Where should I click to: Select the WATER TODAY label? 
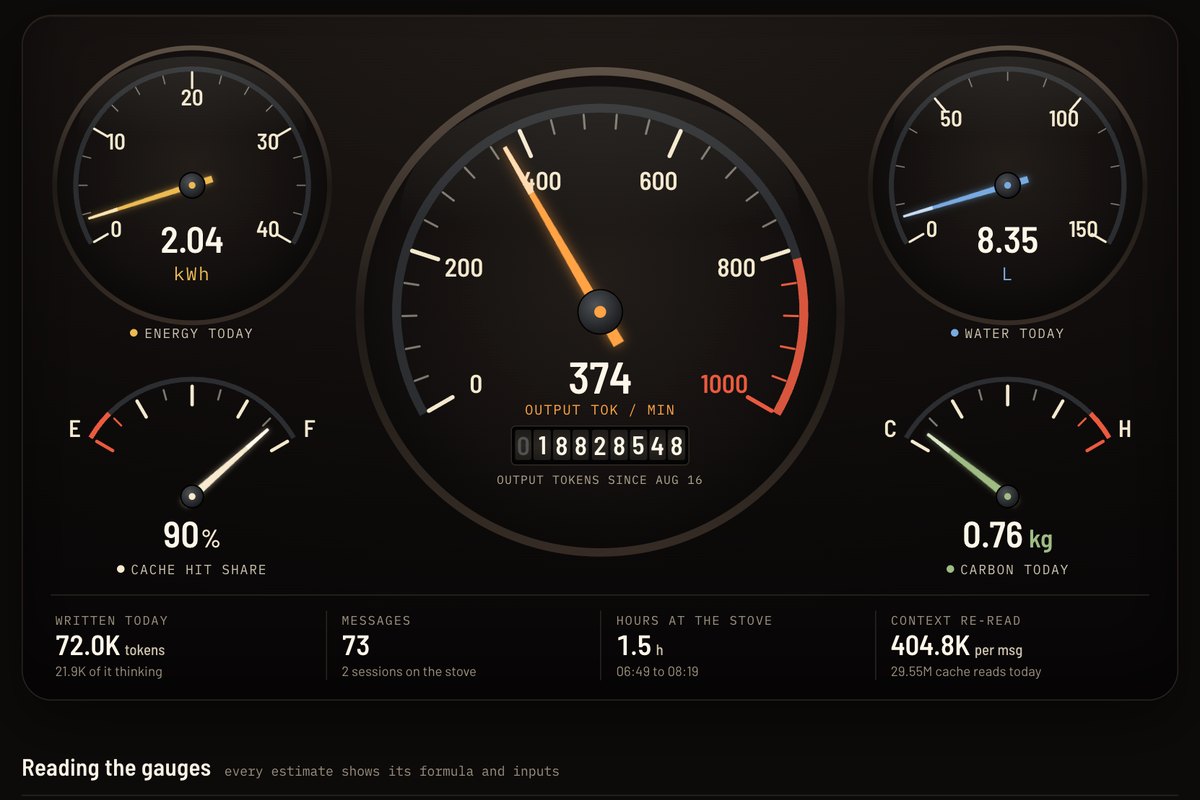pos(1014,333)
